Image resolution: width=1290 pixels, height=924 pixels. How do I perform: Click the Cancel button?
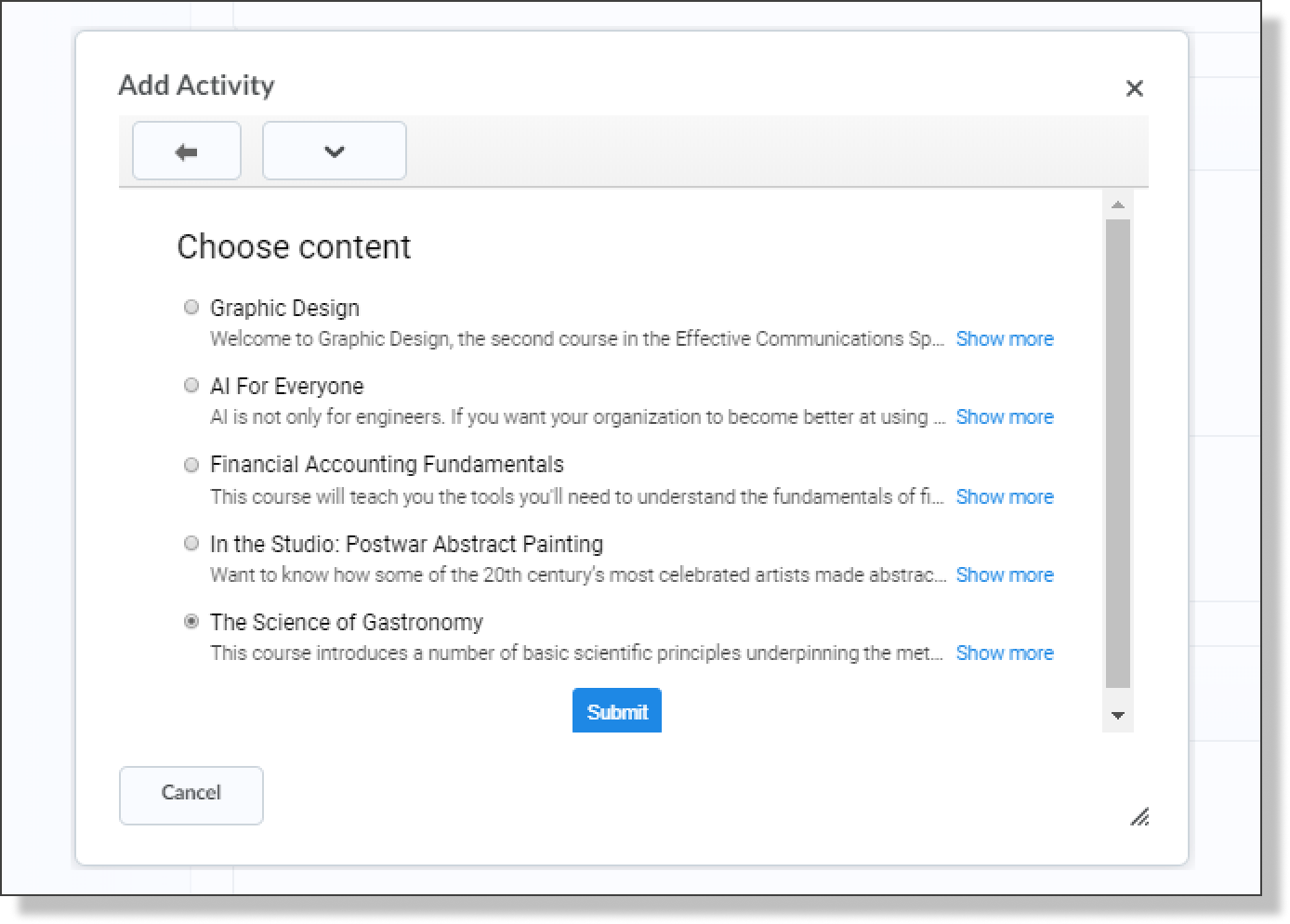point(191,795)
